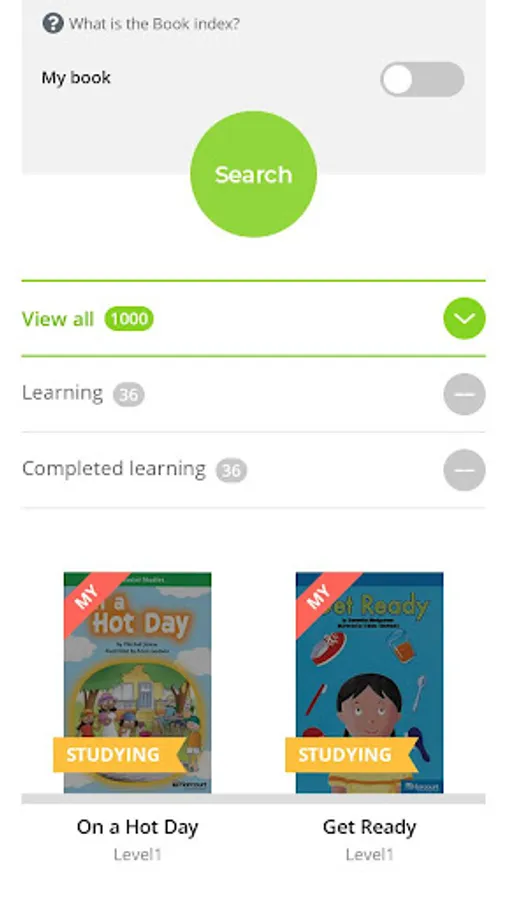506x900 pixels.
Task: Toggle the My book switch
Action: [422, 79]
